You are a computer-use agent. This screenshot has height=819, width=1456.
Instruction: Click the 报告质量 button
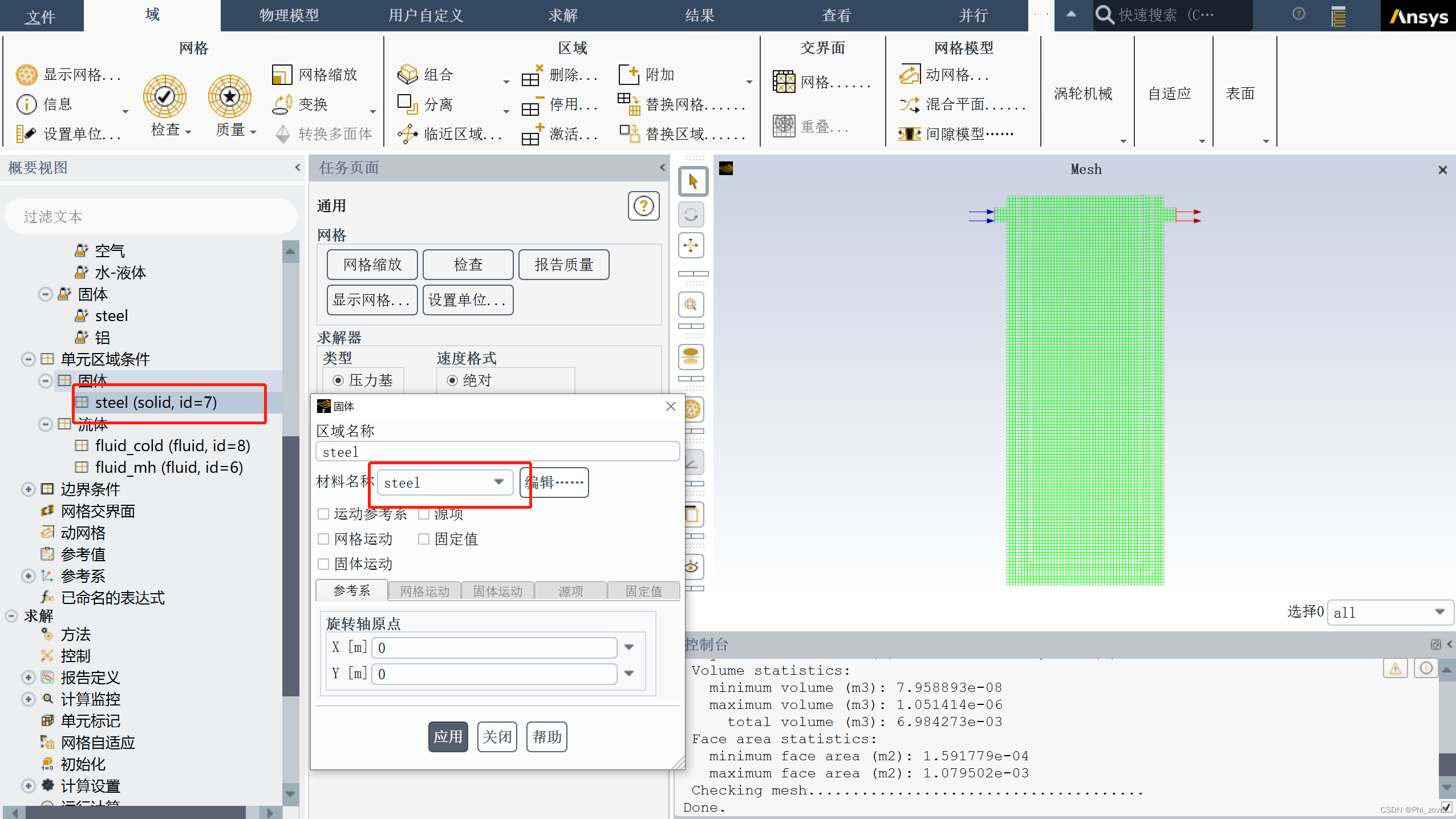coord(563,265)
